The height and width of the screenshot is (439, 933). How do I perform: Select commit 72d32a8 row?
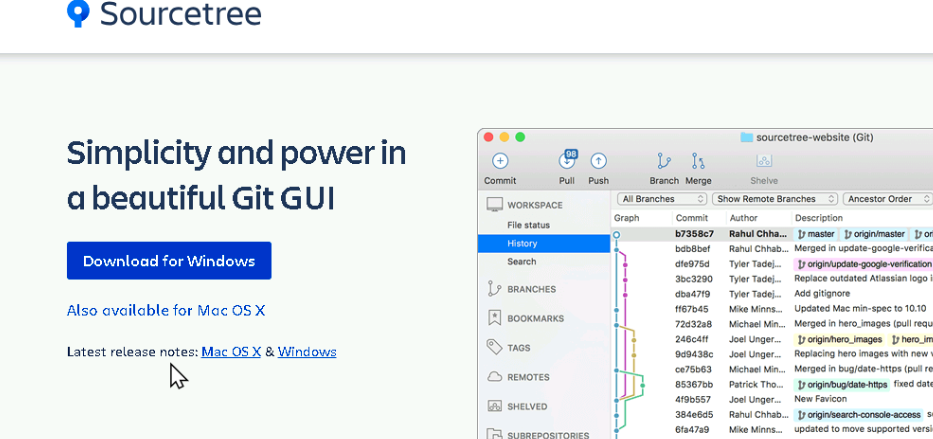pos(772,324)
